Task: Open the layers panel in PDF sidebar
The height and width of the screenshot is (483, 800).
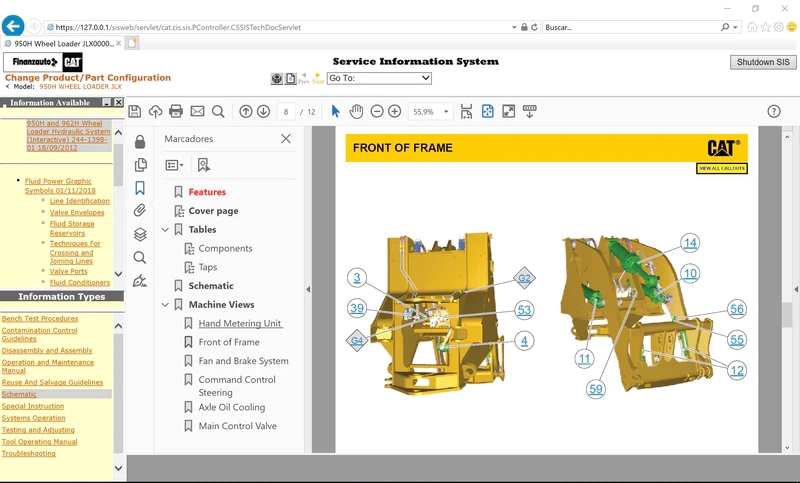Action: coord(140,234)
